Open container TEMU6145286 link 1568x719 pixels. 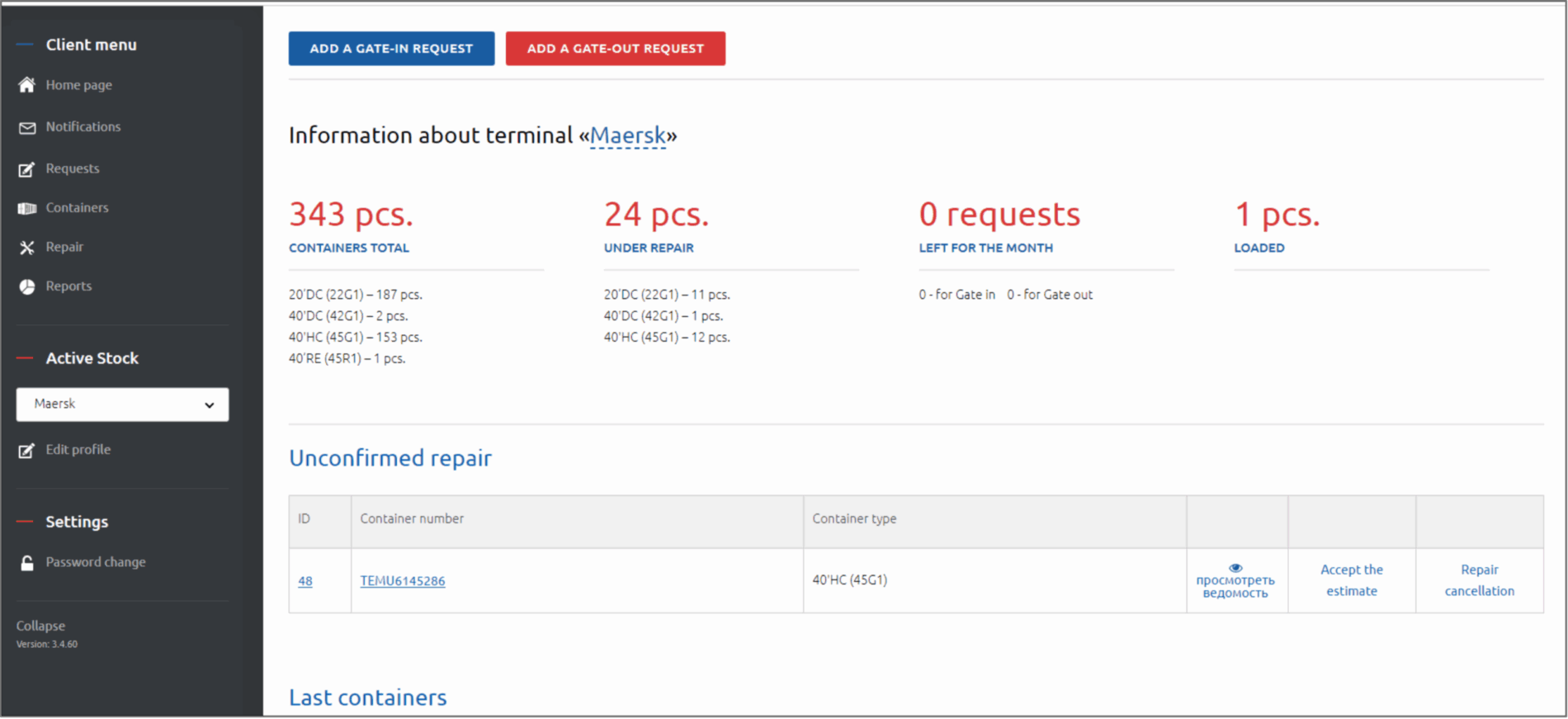(403, 581)
